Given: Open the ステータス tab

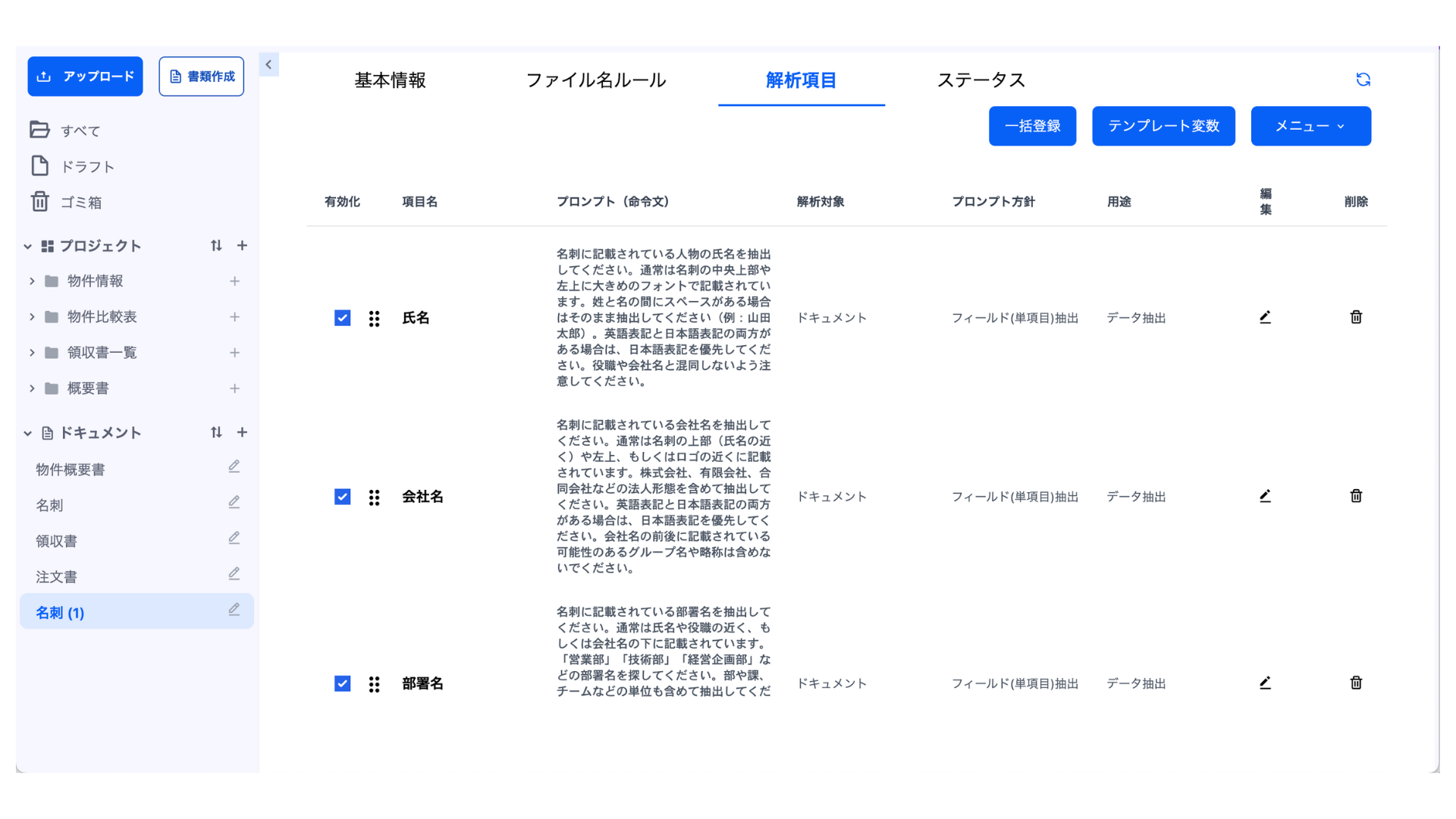Looking at the screenshot, I should pos(981,80).
